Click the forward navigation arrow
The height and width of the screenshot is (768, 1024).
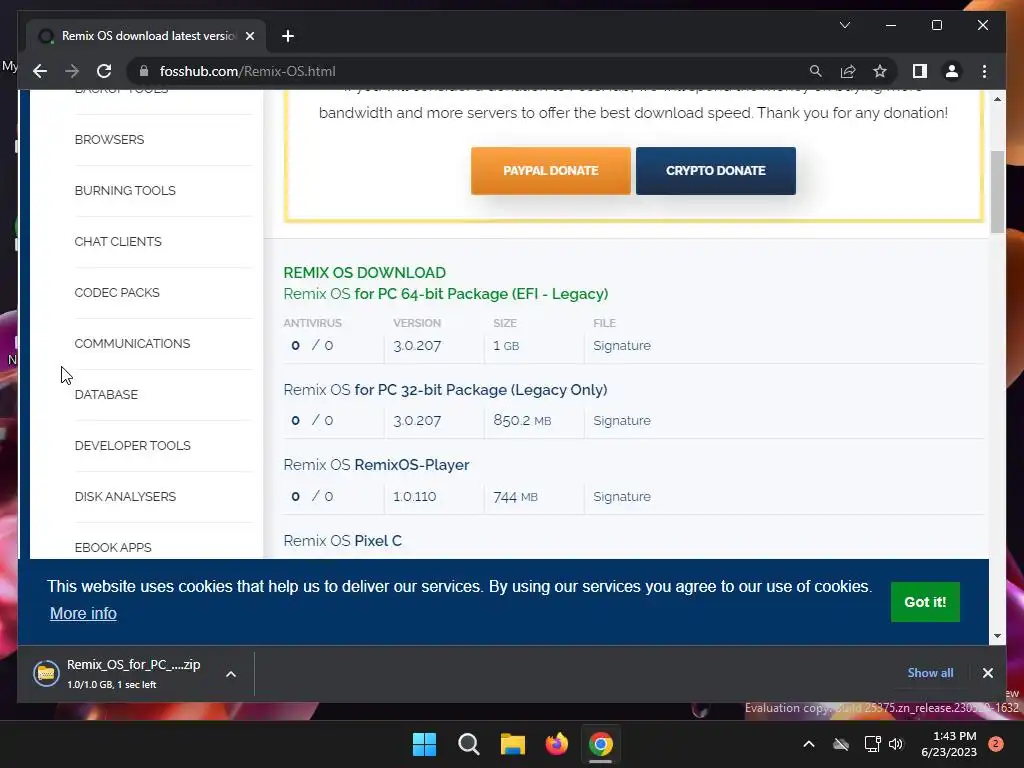click(72, 71)
